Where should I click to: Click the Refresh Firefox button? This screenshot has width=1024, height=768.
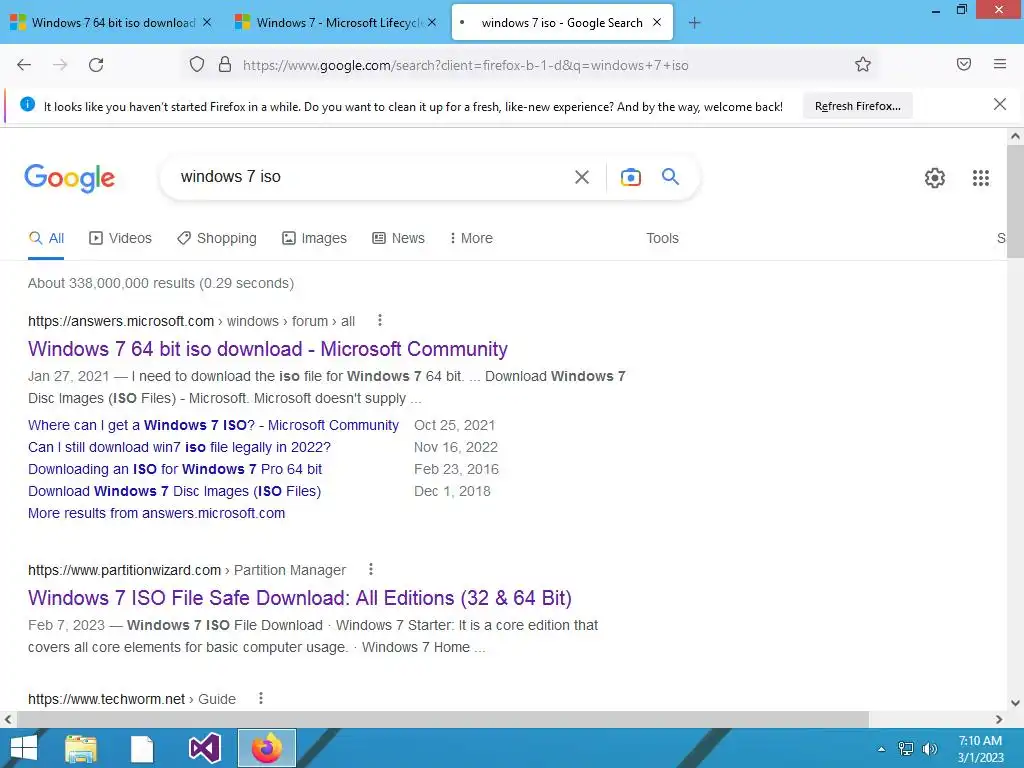point(857,106)
